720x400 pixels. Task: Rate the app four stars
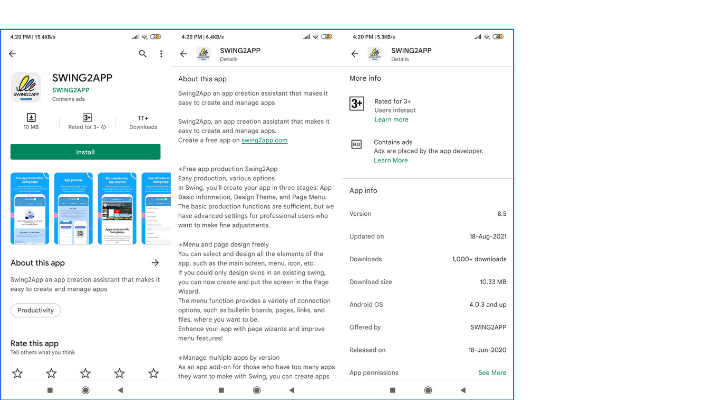coord(119,373)
